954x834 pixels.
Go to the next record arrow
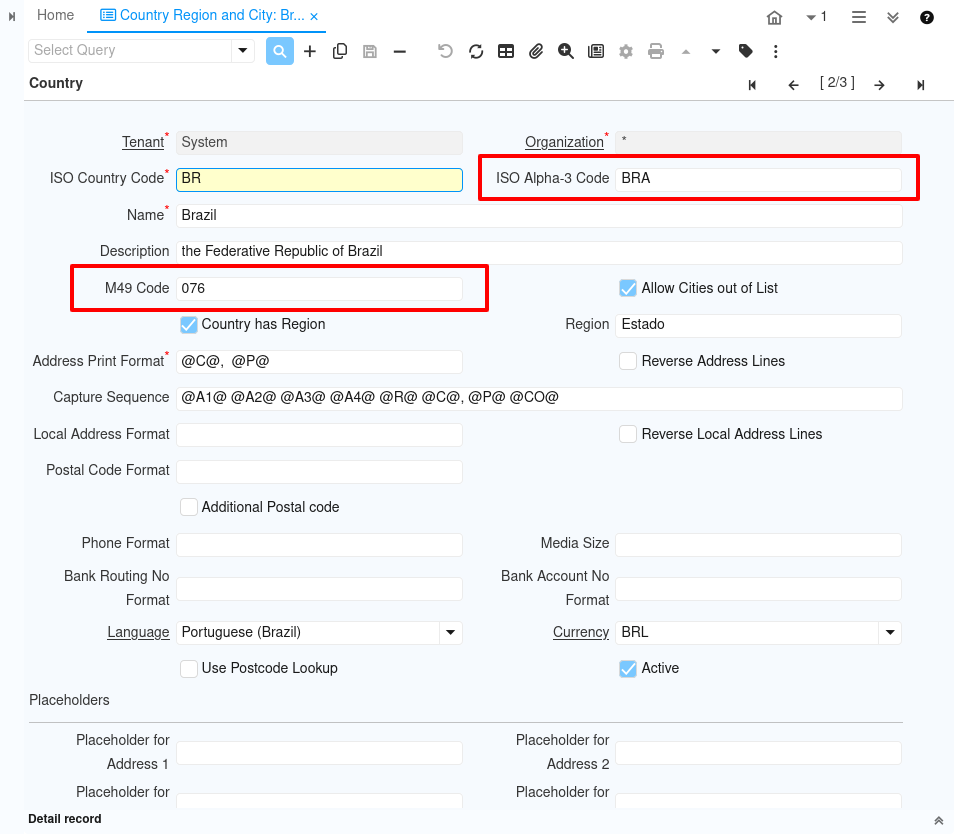[x=879, y=85]
